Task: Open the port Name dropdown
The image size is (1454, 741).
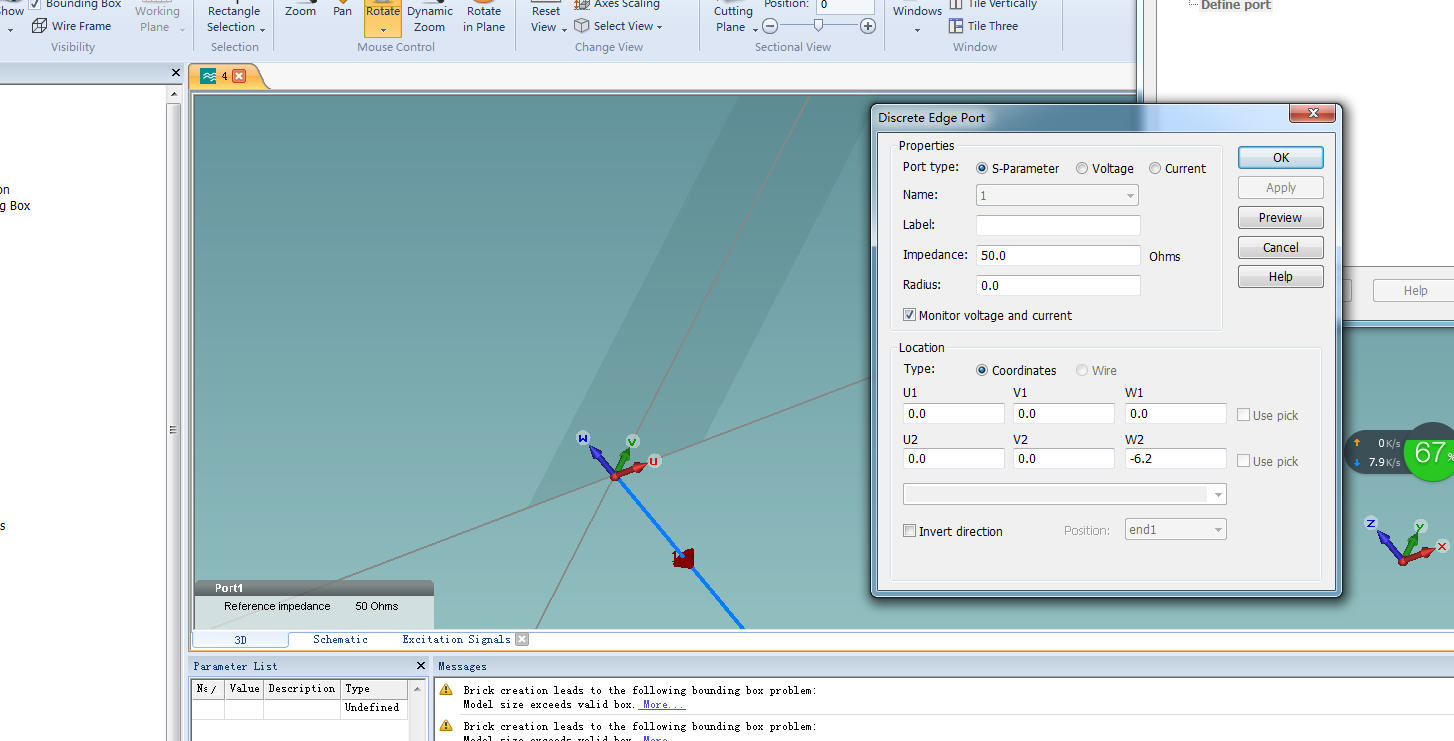Action: (x=1057, y=196)
